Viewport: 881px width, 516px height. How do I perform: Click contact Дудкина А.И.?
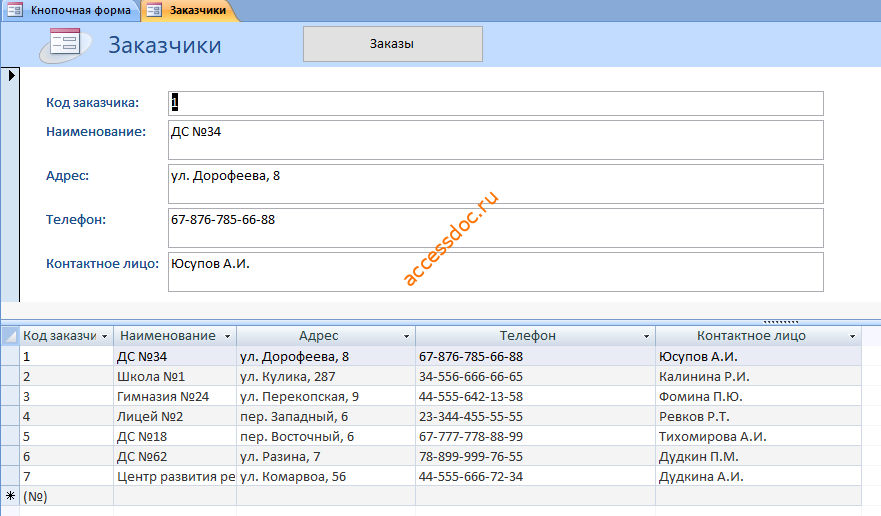pyautogui.click(x=759, y=477)
